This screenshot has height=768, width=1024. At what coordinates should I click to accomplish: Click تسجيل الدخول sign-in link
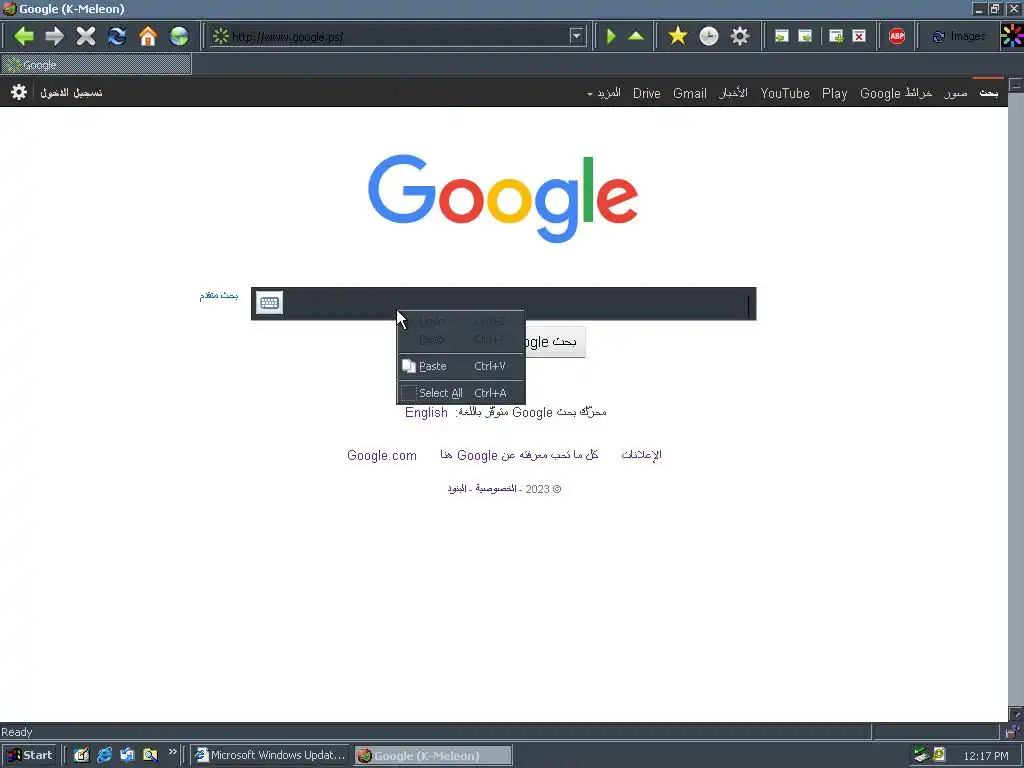coord(71,93)
